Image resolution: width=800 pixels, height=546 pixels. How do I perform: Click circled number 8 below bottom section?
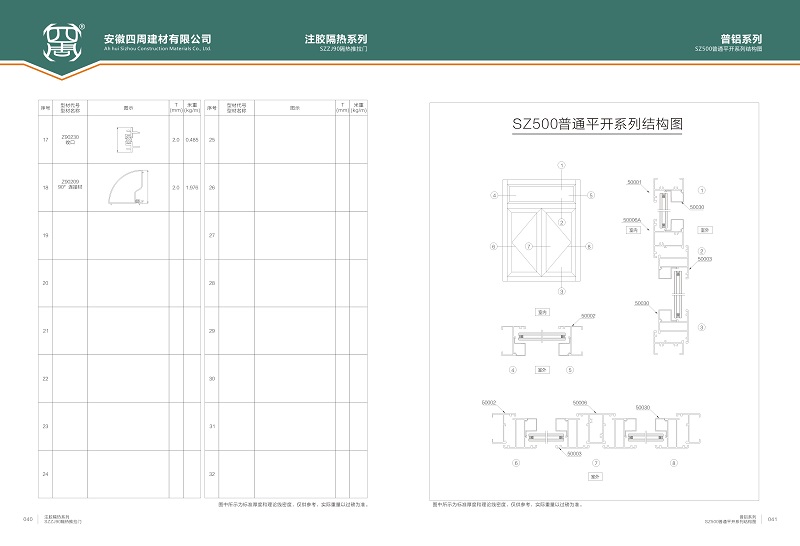(674, 463)
